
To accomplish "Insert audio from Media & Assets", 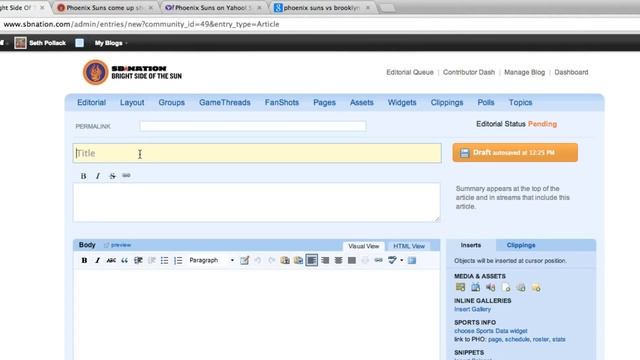I will 491,287.
